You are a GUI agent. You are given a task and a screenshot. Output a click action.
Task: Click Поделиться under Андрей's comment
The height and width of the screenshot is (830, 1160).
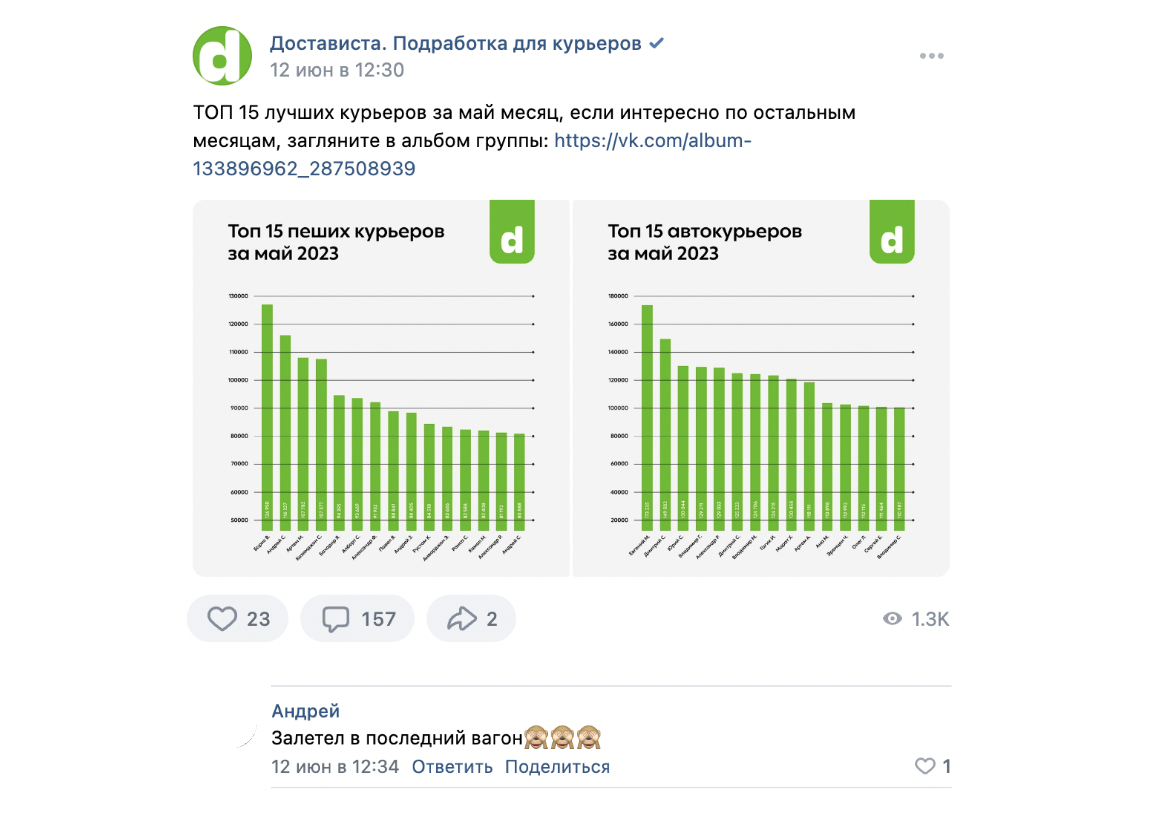pos(557,767)
